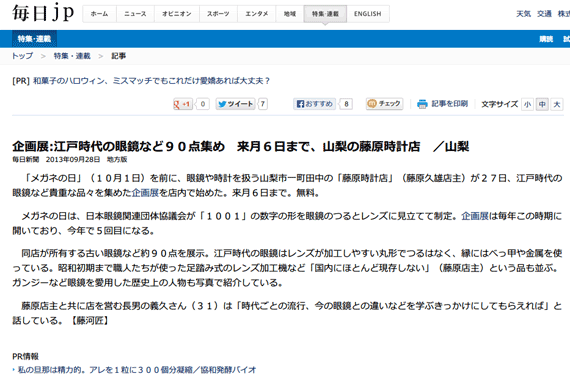Open the ニュース menu tab
Image resolution: width=570 pixels, height=379 pixels.
click(135, 14)
